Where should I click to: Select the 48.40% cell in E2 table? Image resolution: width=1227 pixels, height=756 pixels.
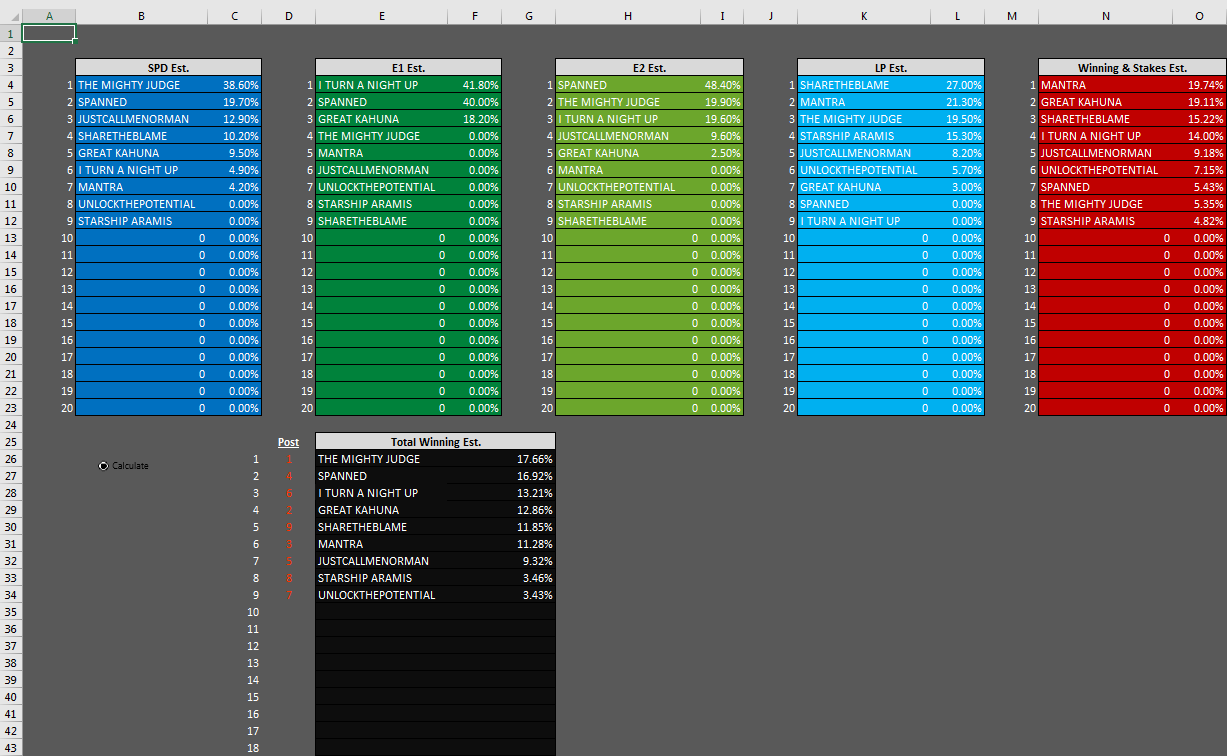click(x=722, y=86)
